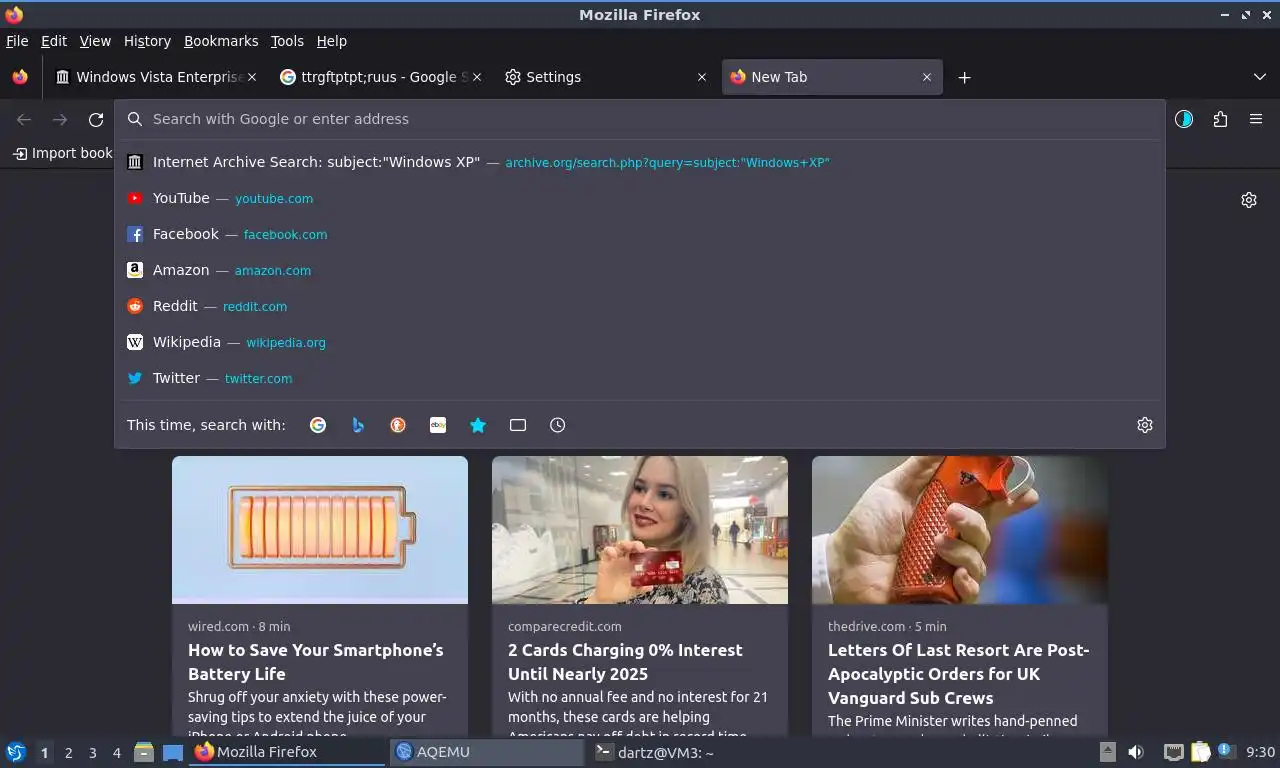Click the 9:30 taskbar clock
This screenshot has width=1280, height=768.
tap(1260, 752)
